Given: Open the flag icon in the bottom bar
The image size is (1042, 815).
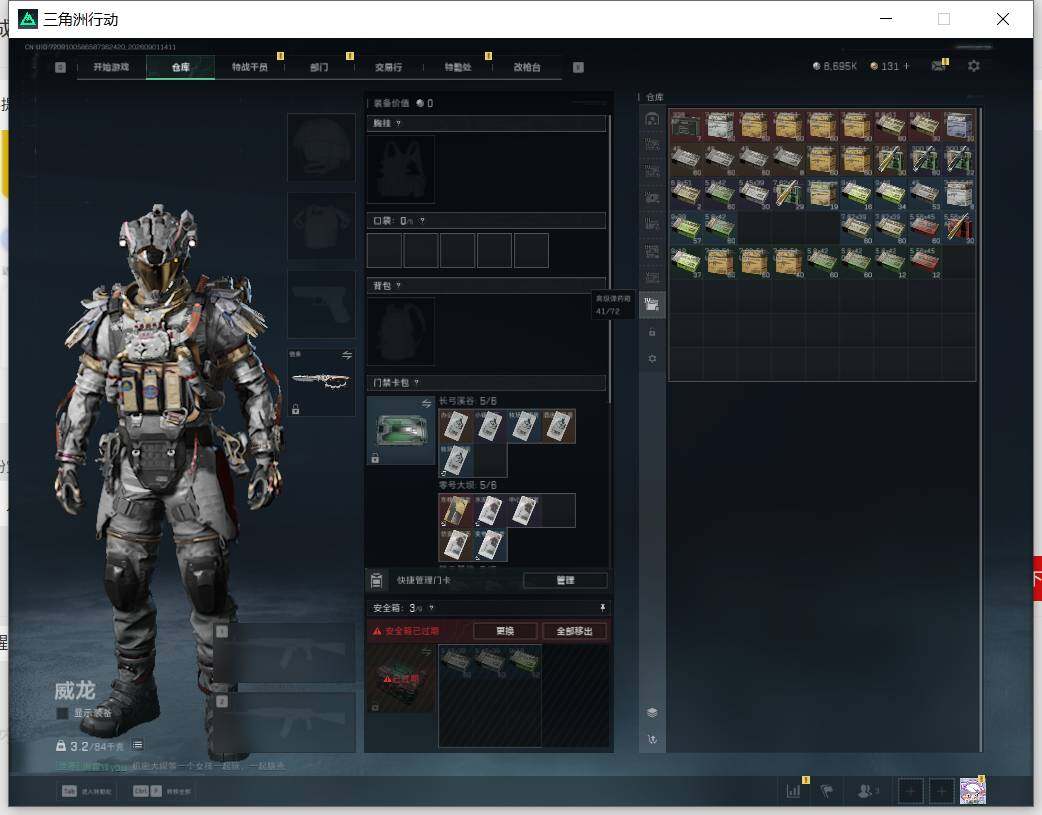Looking at the screenshot, I should pos(827,791).
